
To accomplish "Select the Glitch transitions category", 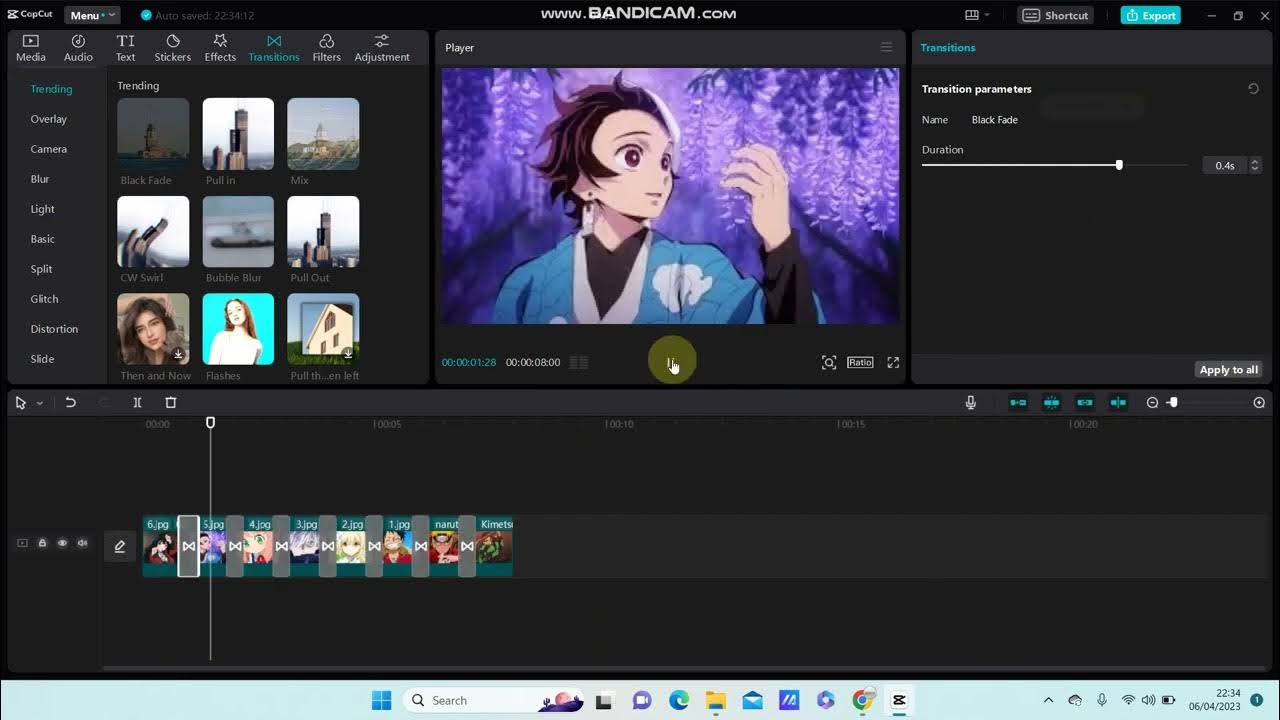I will click(44, 299).
